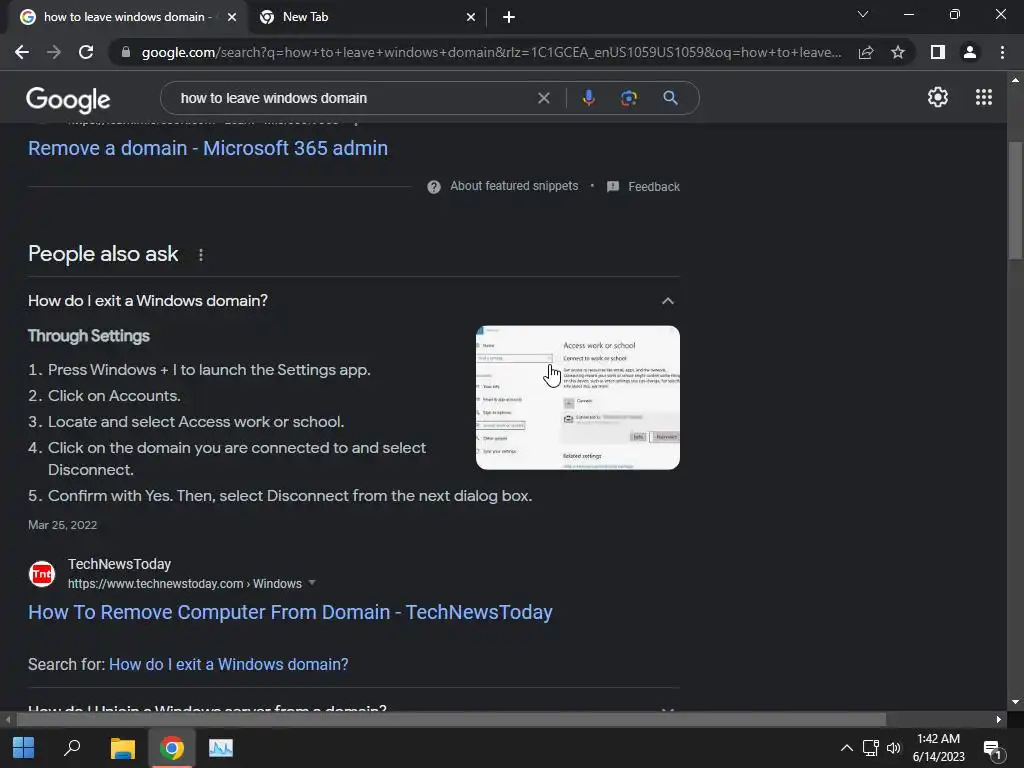Share this page from the address bar

866,52
